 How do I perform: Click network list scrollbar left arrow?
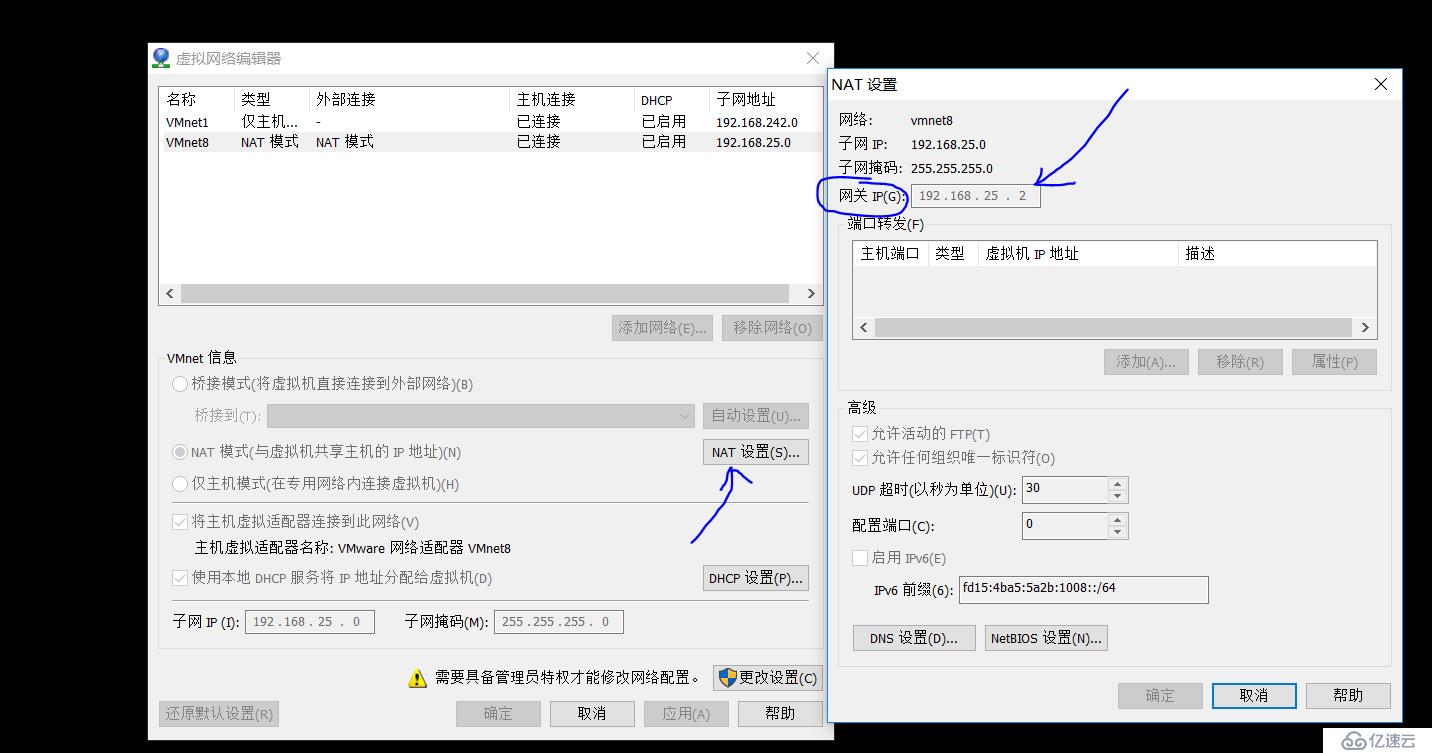click(x=169, y=294)
